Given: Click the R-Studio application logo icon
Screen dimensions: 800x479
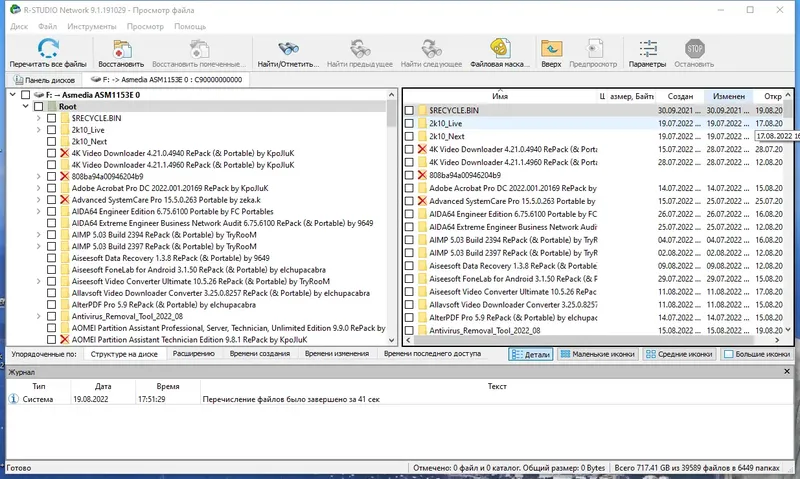Looking at the screenshot, I should 15,10.
